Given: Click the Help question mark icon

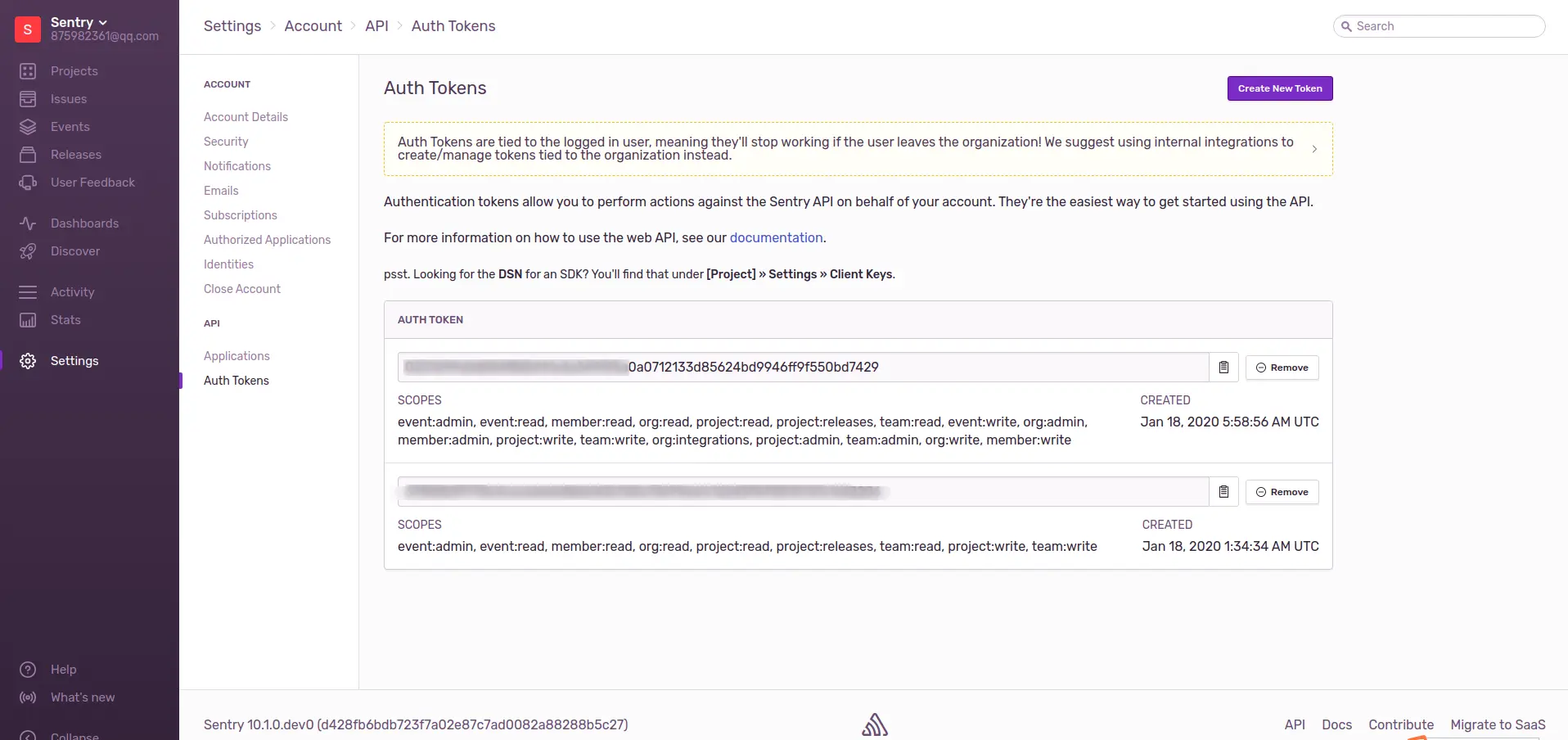Looking at the screenshot, I should point(28,670).
